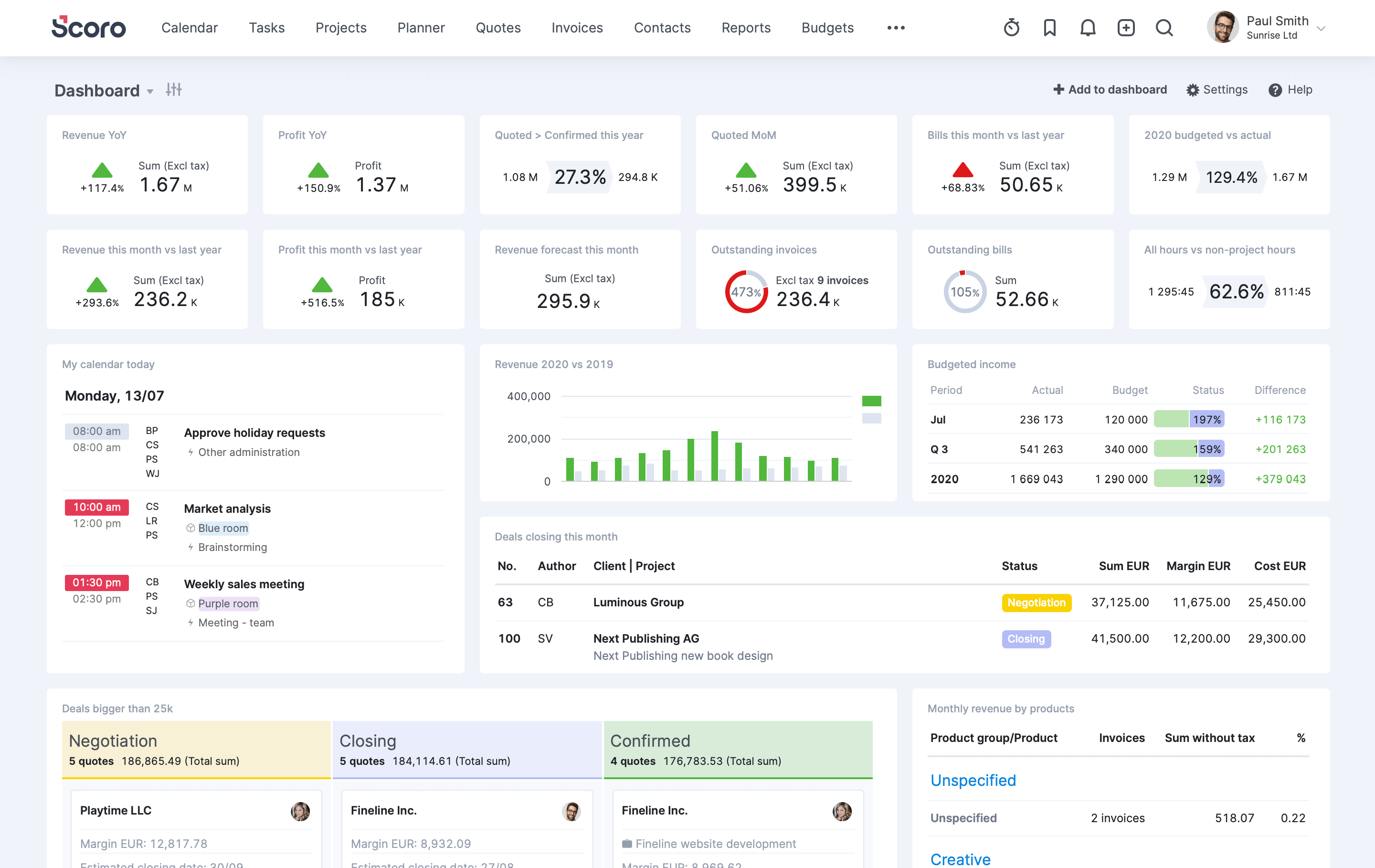Open the bookmarks icon in header
Viewport: 1375px width, 868px height.
[x=1049, y=27]
